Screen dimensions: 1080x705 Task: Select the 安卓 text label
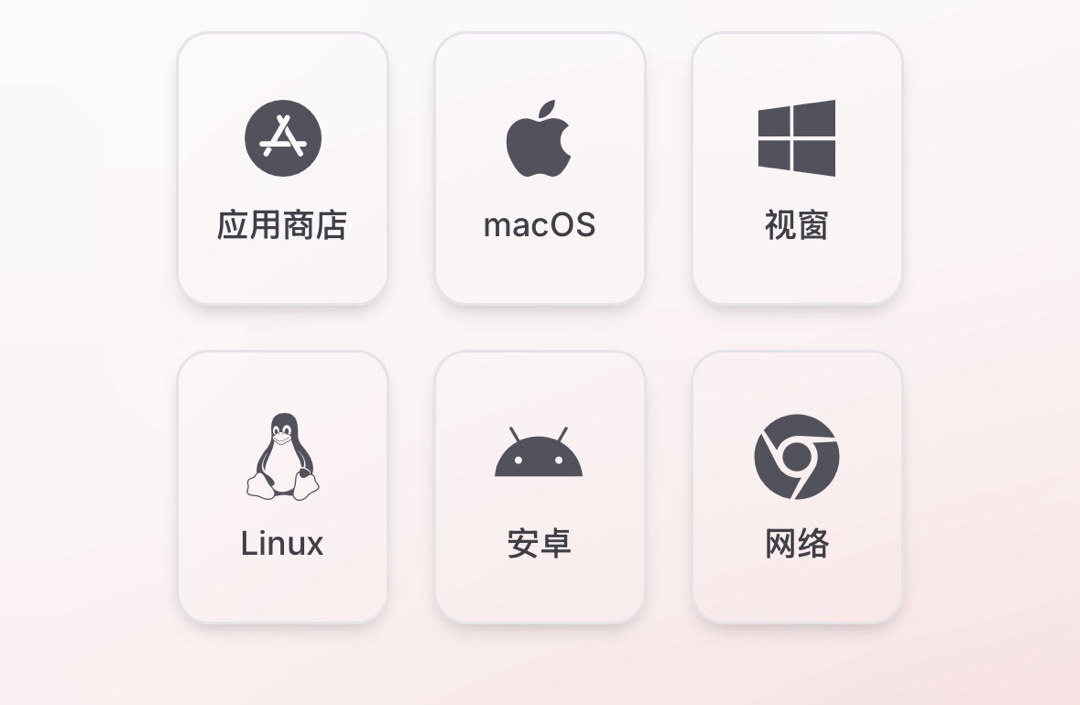point(539,544)
